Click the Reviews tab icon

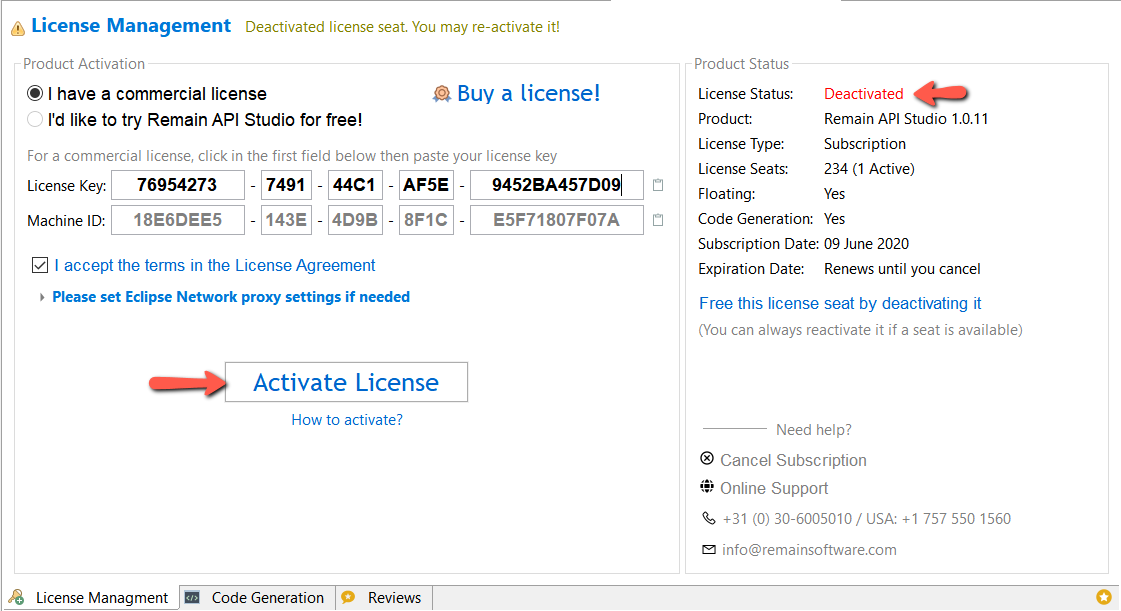click(348, 597)
